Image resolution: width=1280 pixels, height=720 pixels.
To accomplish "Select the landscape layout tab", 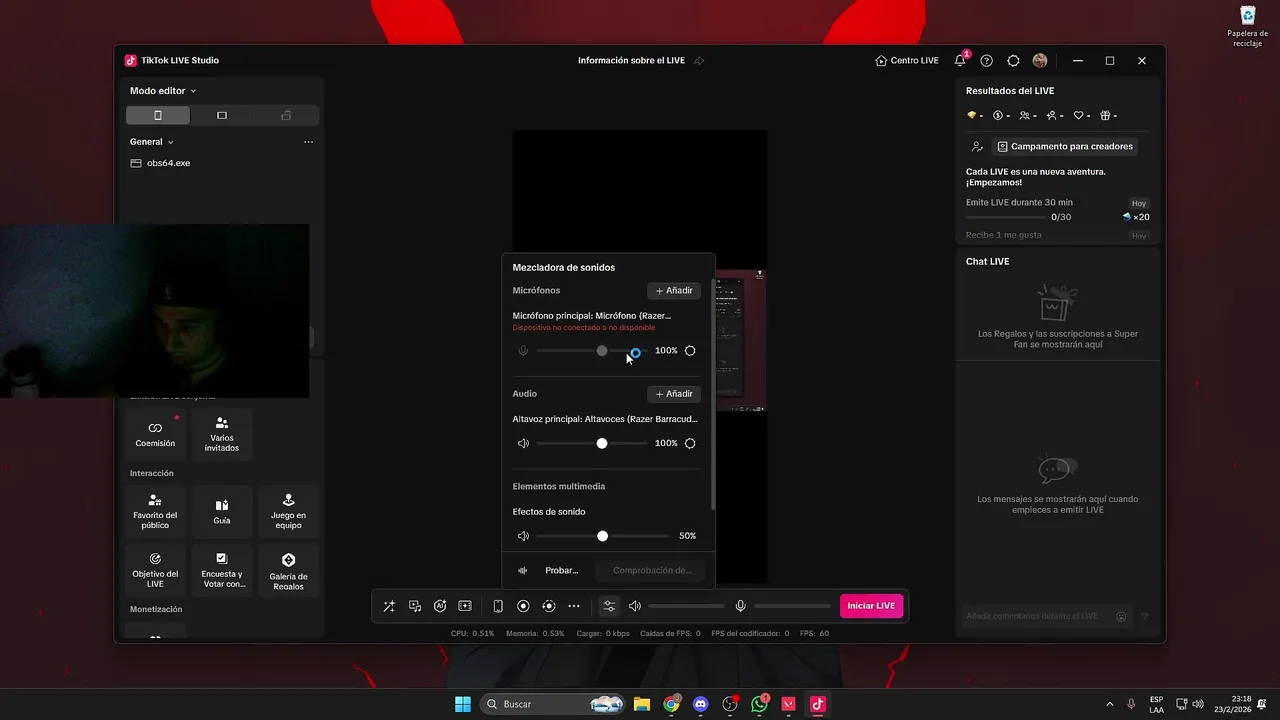I will 222,115.
